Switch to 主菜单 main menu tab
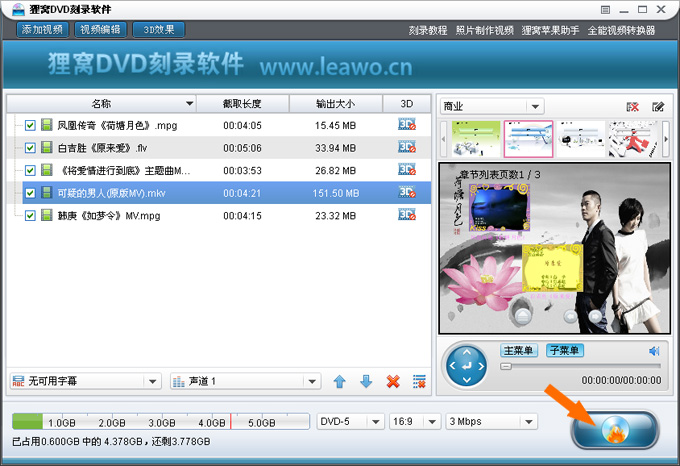 tap(519, 350)
